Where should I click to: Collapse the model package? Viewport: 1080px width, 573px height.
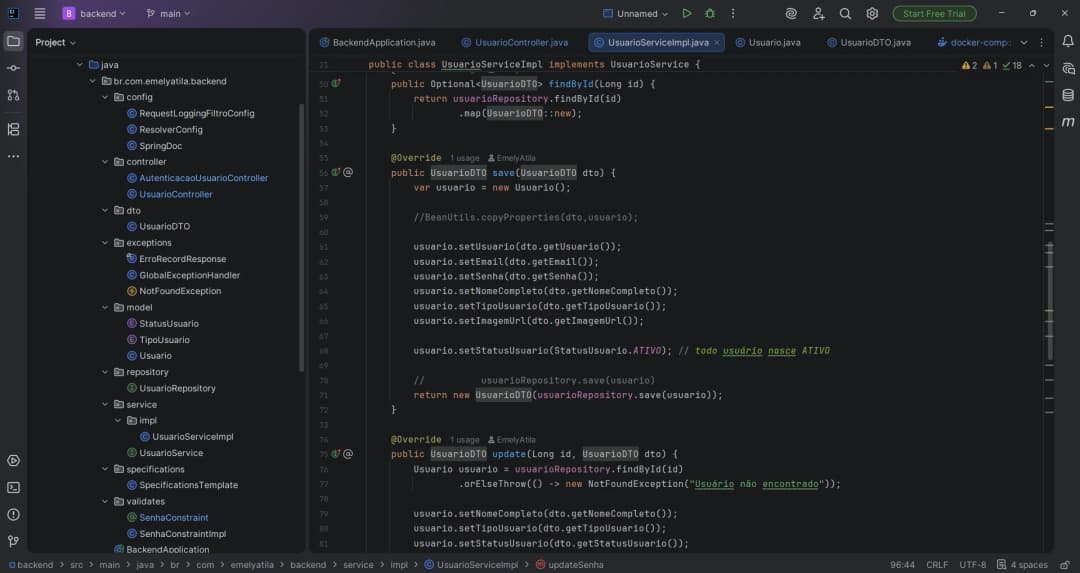coord(105,307)
